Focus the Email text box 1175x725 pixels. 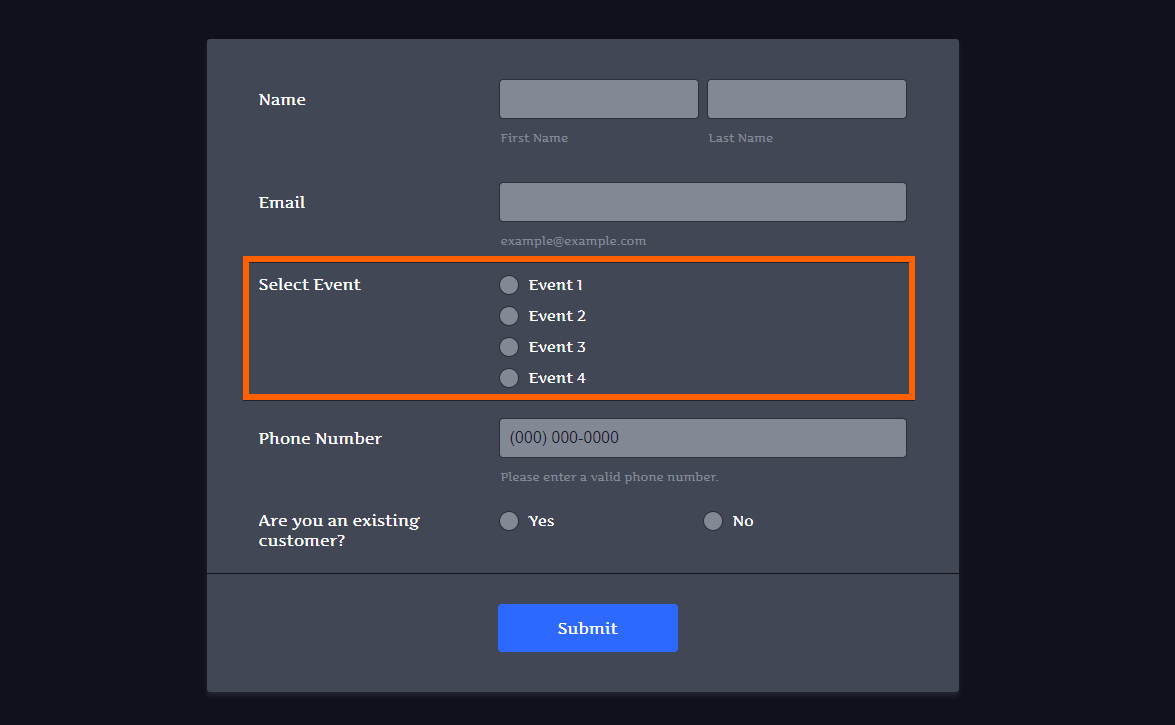[702, 202]
